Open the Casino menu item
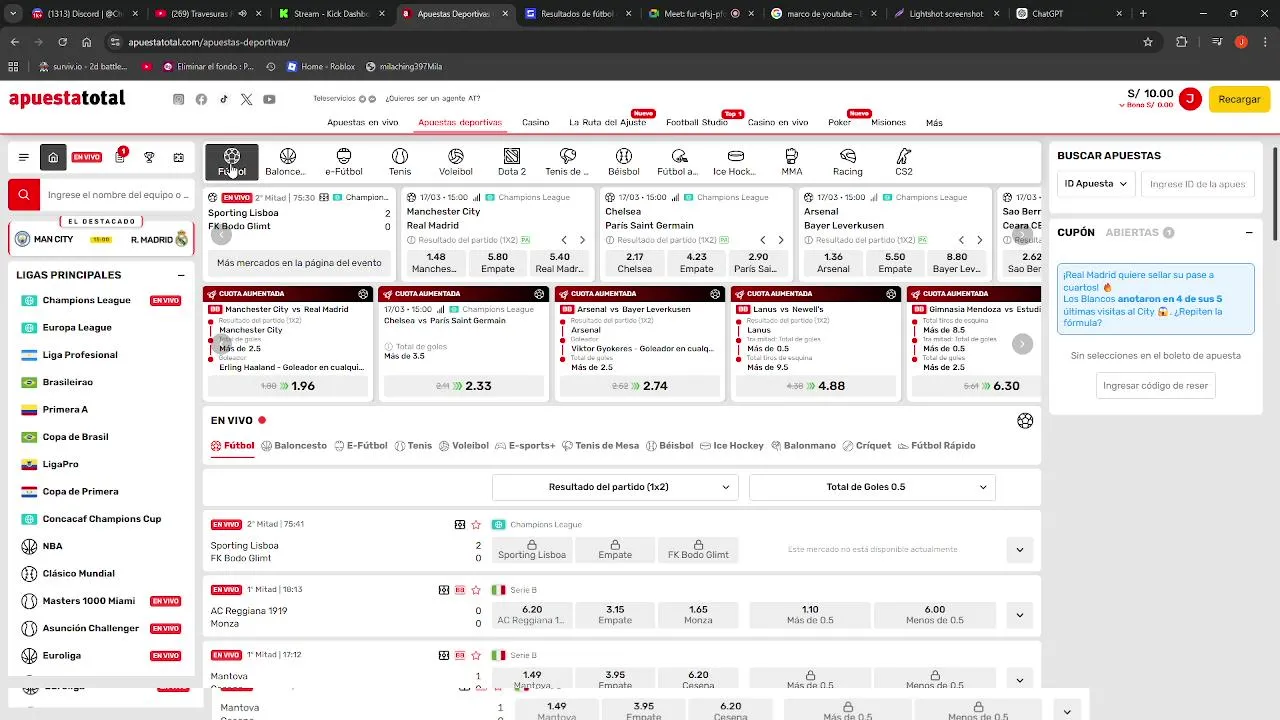This screenshot has width=1280, height=720. 535,122
